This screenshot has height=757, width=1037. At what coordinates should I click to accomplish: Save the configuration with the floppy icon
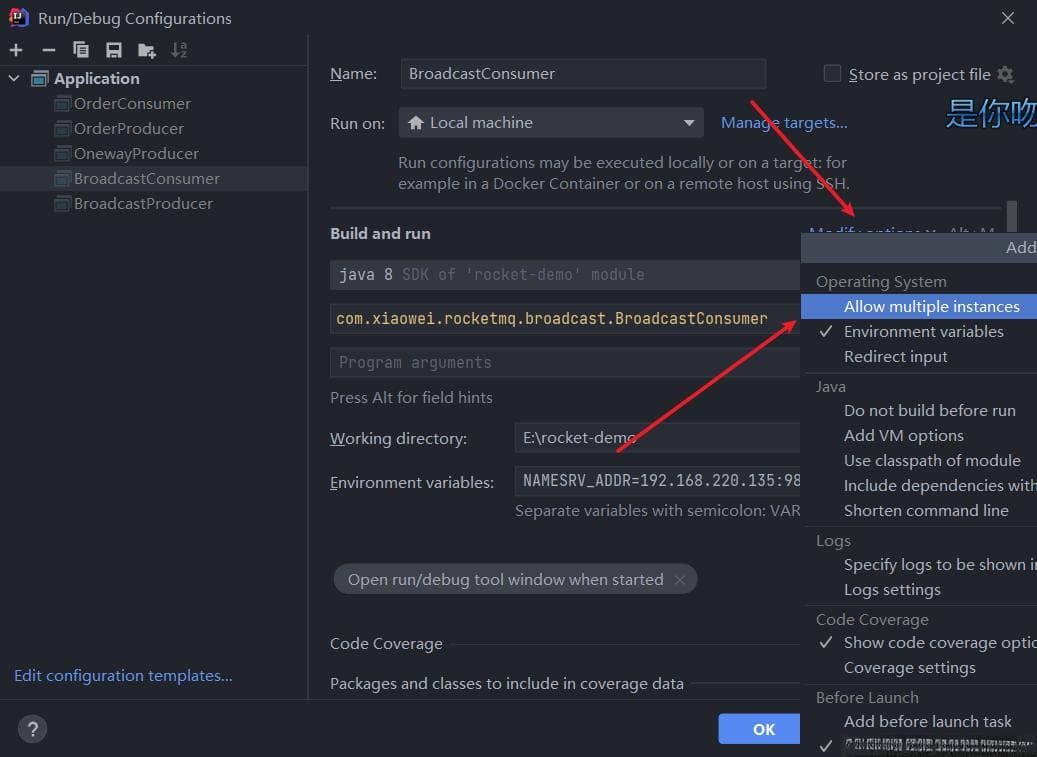tap(114, 50)
